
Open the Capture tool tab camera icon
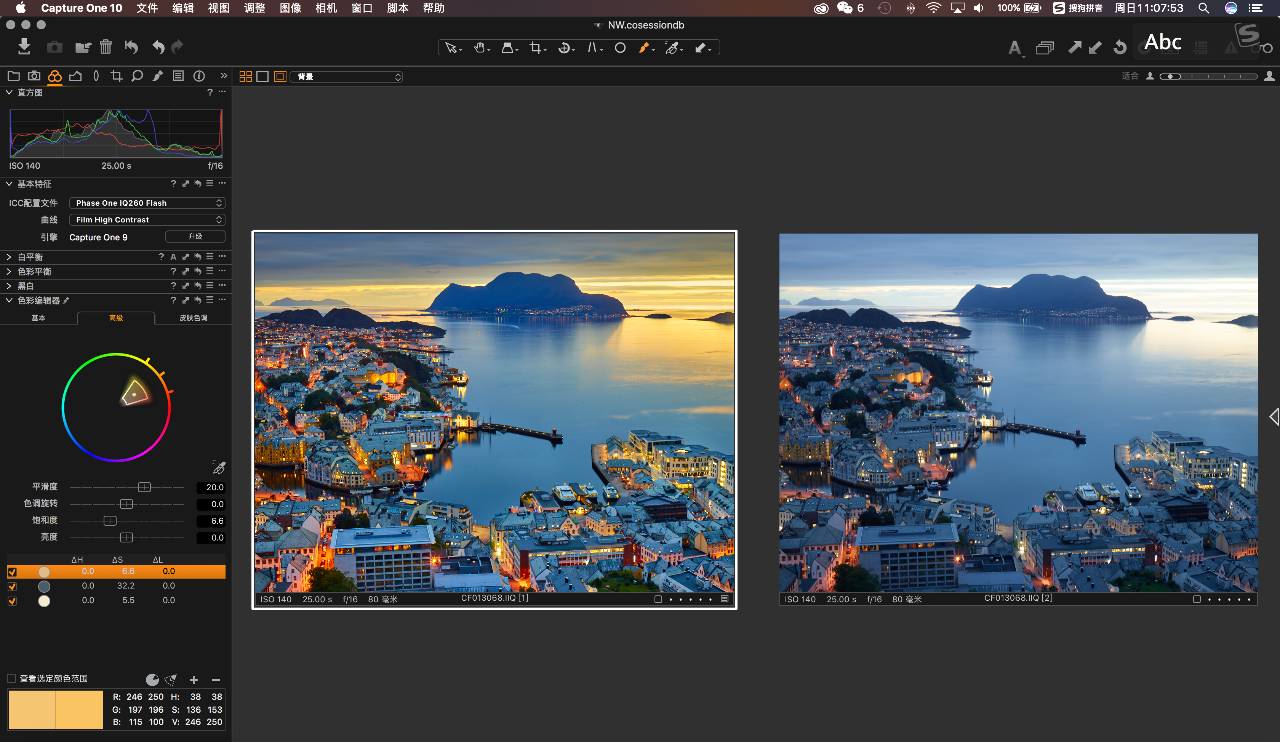point(33,76)
